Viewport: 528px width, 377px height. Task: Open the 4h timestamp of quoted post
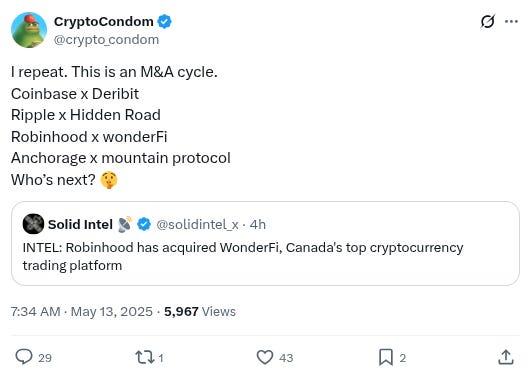pos(258,225)
